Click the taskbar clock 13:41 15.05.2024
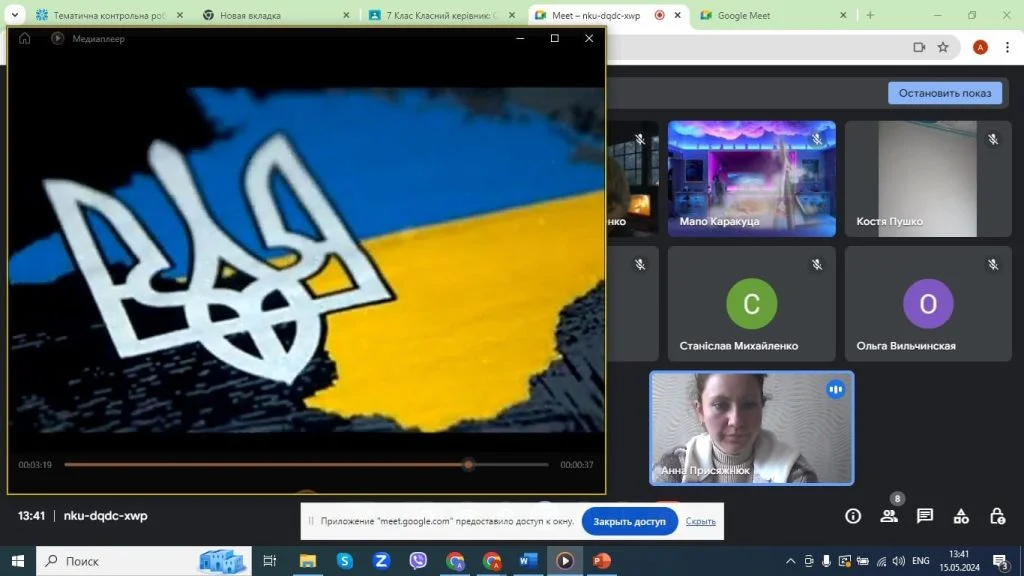1024x576 pixels. 959,561
